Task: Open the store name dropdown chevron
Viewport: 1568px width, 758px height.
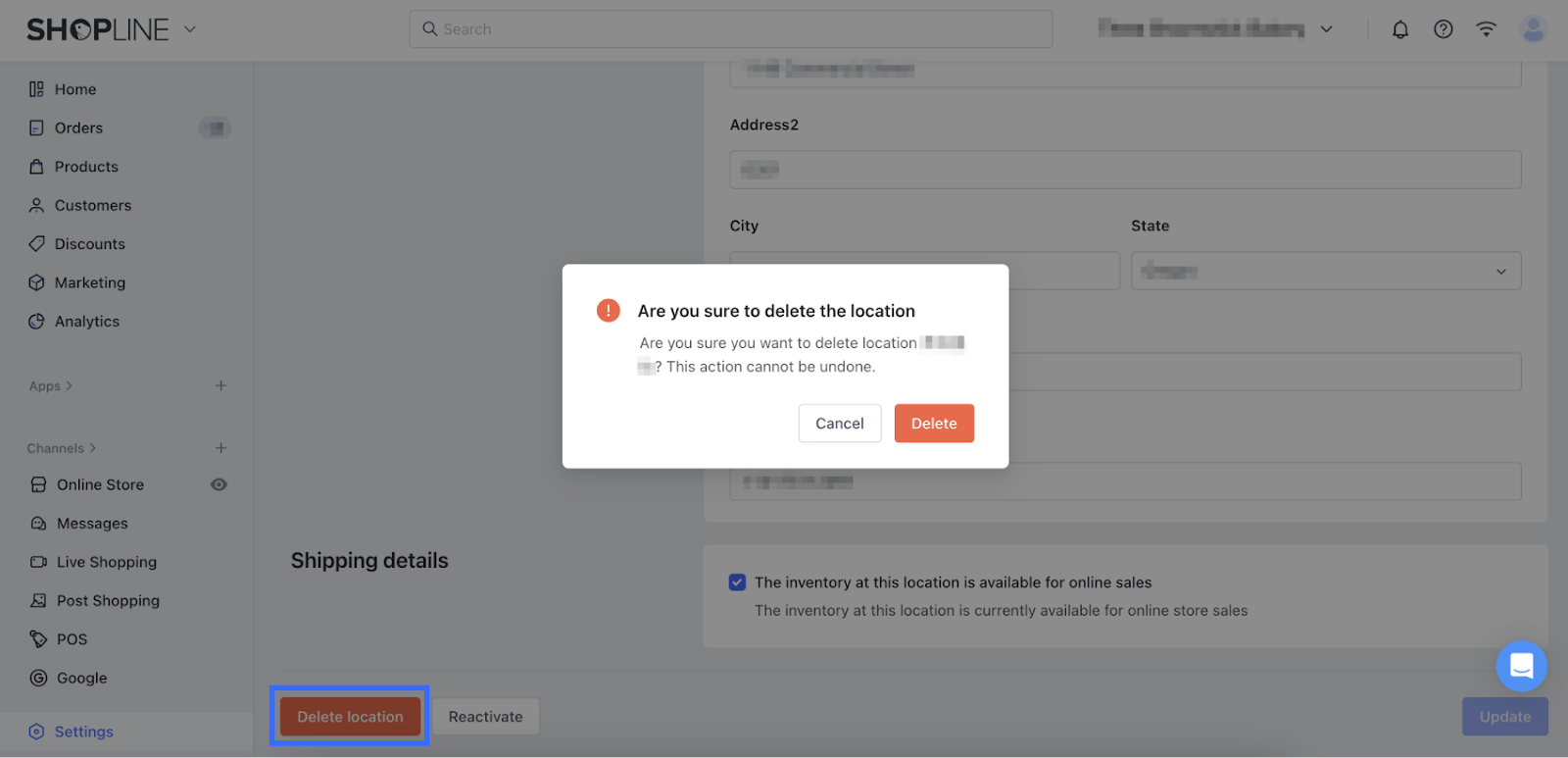Action: point(1326,29)
